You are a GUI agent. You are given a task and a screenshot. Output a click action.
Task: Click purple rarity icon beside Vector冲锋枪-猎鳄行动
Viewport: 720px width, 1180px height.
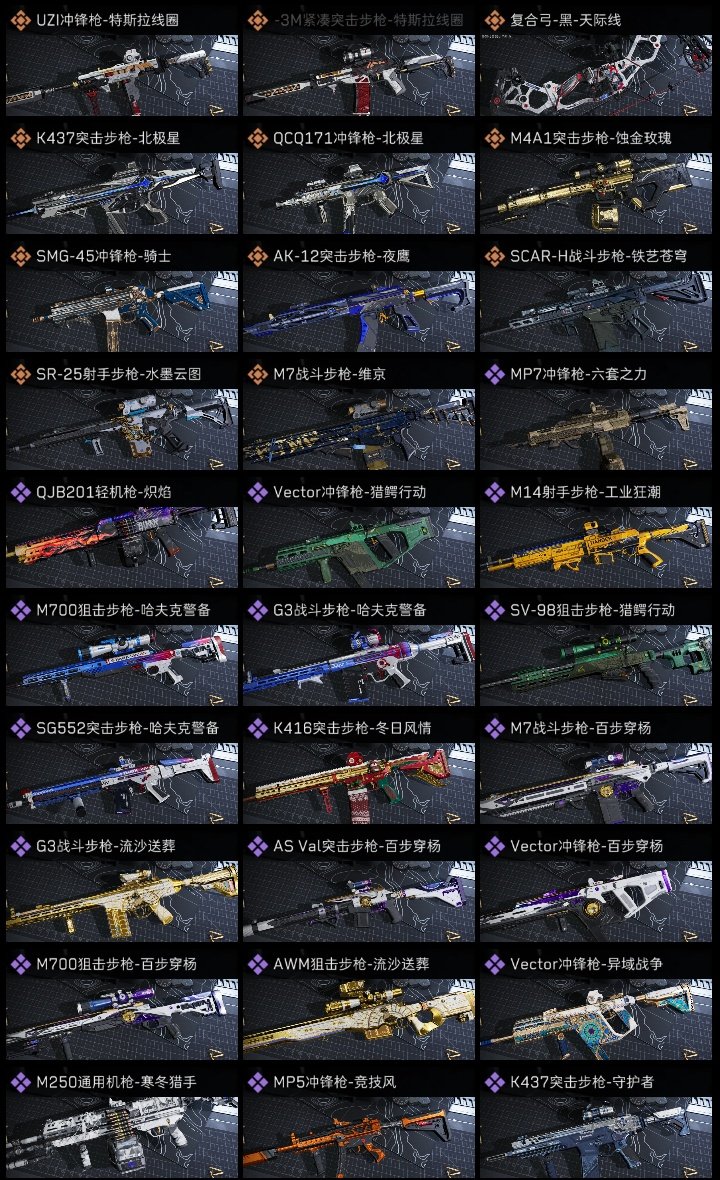pyautogui.click(x=257, y=492)
